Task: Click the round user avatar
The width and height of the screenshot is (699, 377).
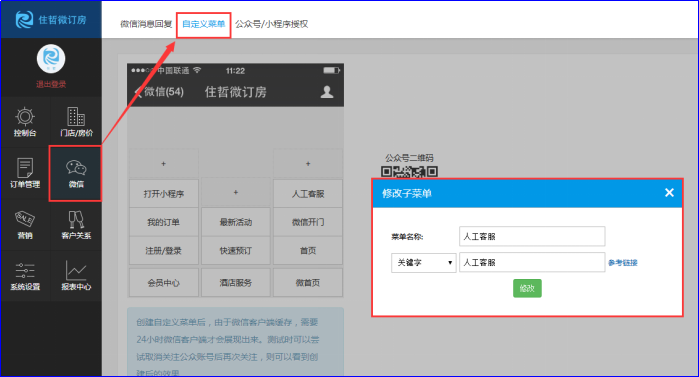Action: click(x=51, y=58)
